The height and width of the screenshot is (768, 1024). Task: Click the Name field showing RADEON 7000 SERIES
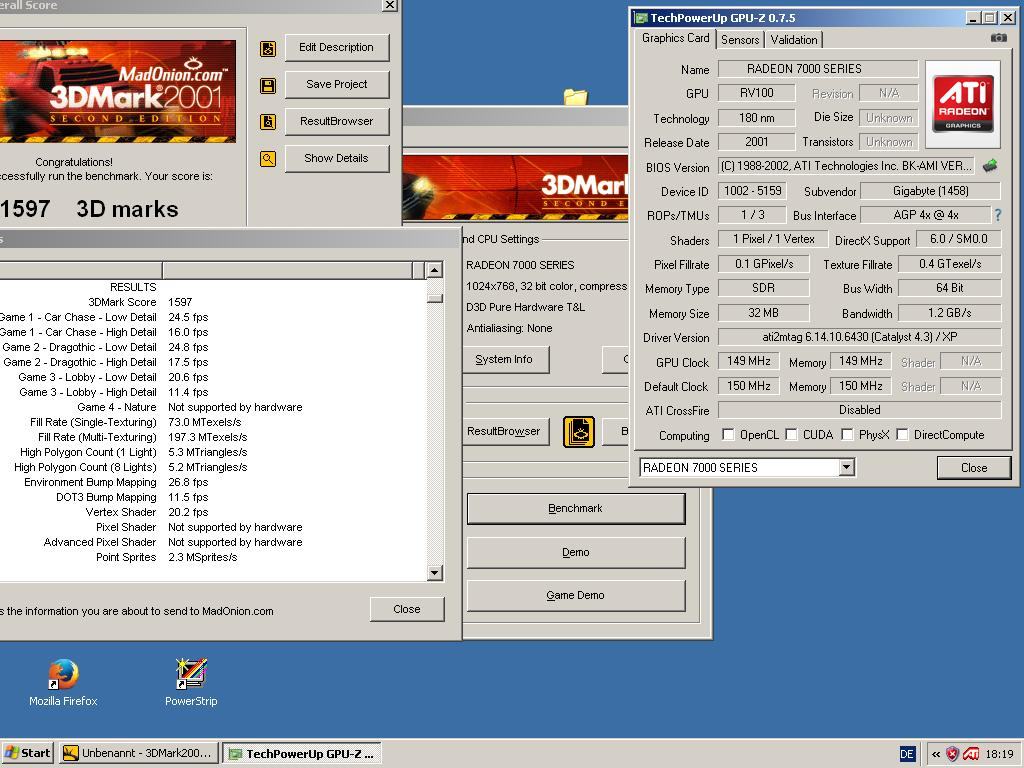(x=818, y=69)
